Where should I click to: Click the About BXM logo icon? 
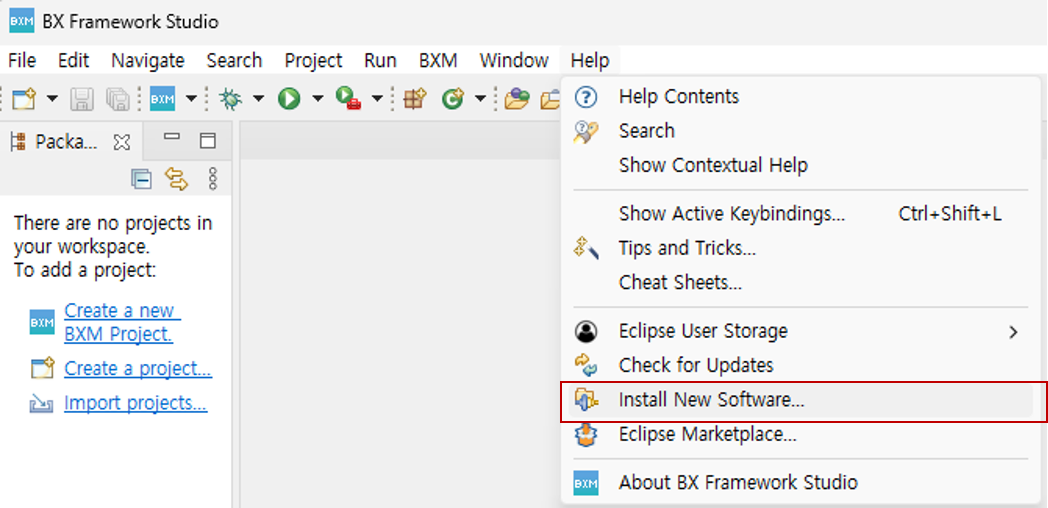[x=586, y=483]
